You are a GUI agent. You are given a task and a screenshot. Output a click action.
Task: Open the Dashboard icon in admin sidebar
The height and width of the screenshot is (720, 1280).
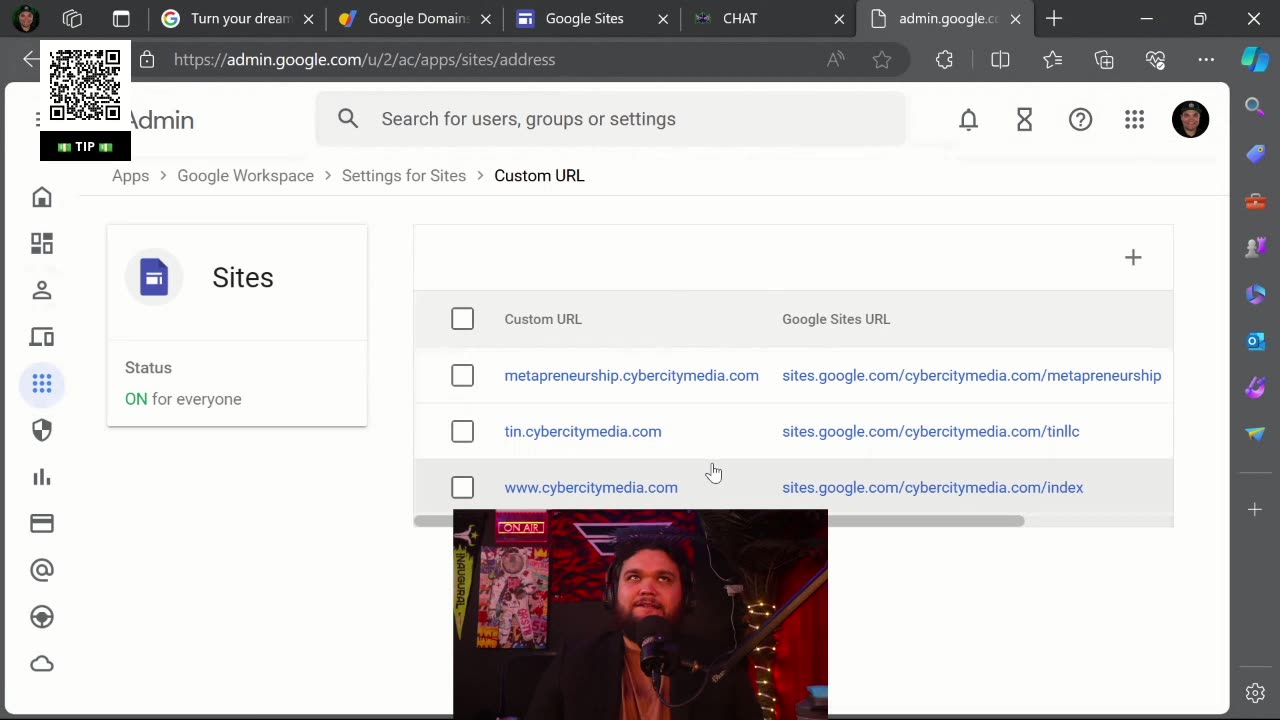[x=42, y=244]
